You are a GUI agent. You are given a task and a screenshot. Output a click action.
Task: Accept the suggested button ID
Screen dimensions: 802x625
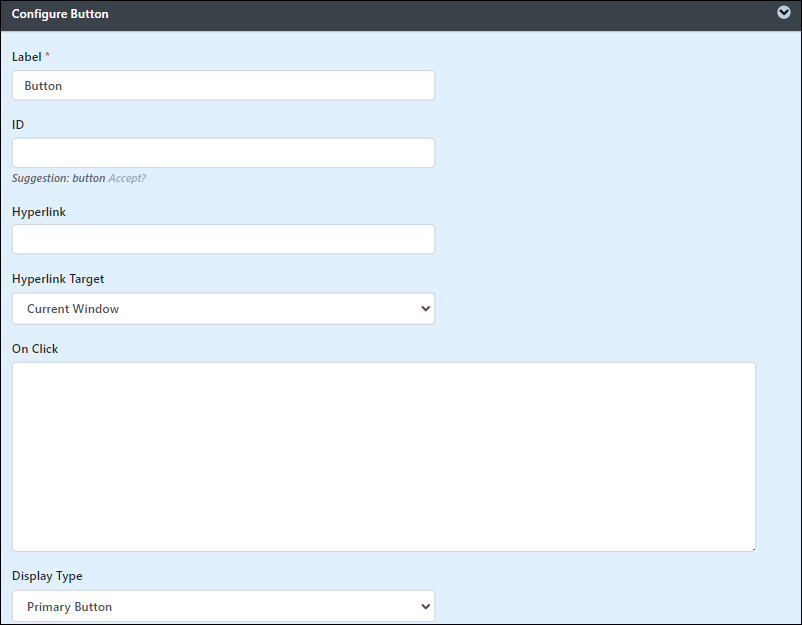(x=127, y=178)
